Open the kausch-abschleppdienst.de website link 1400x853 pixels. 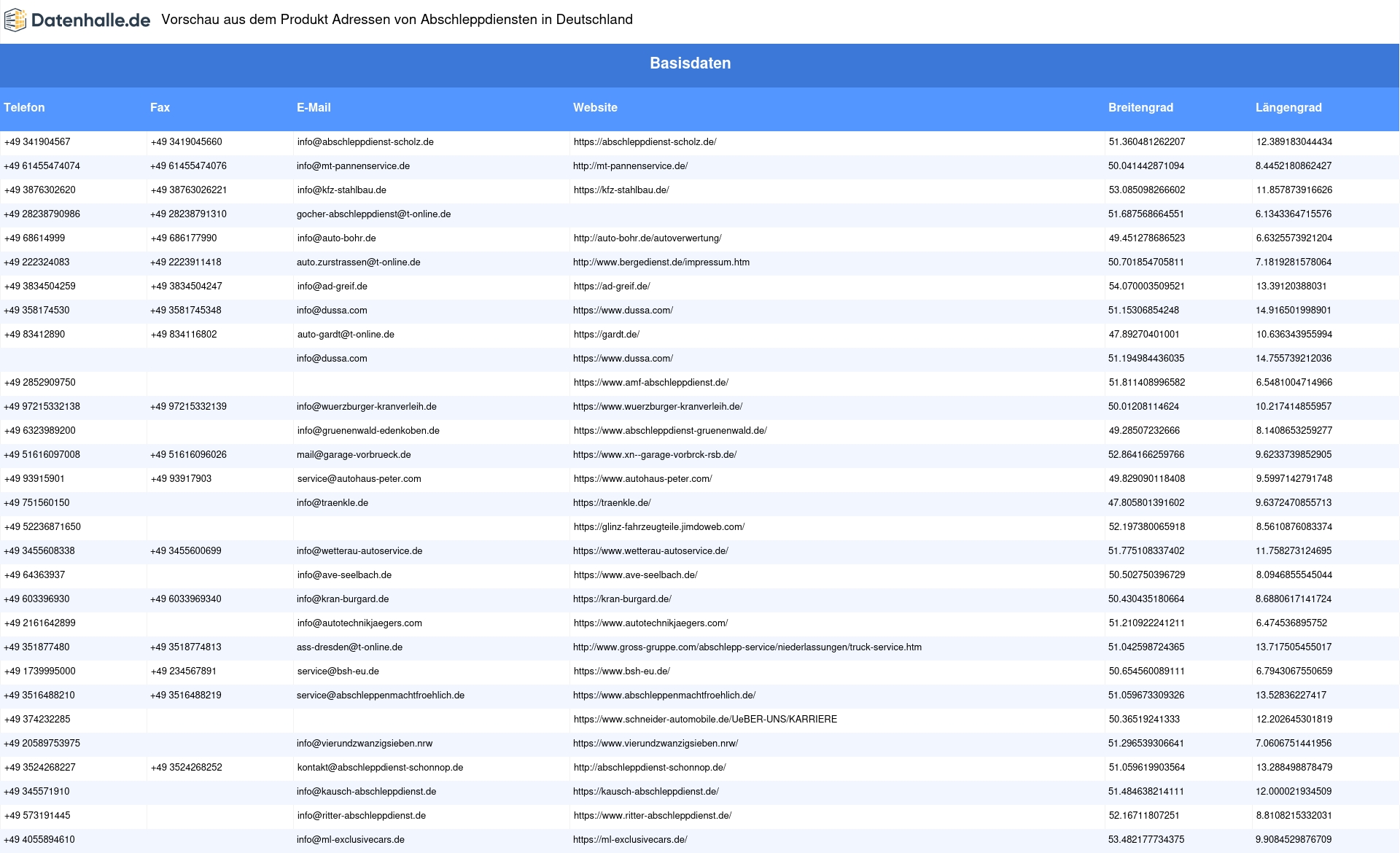click(646, 792)
